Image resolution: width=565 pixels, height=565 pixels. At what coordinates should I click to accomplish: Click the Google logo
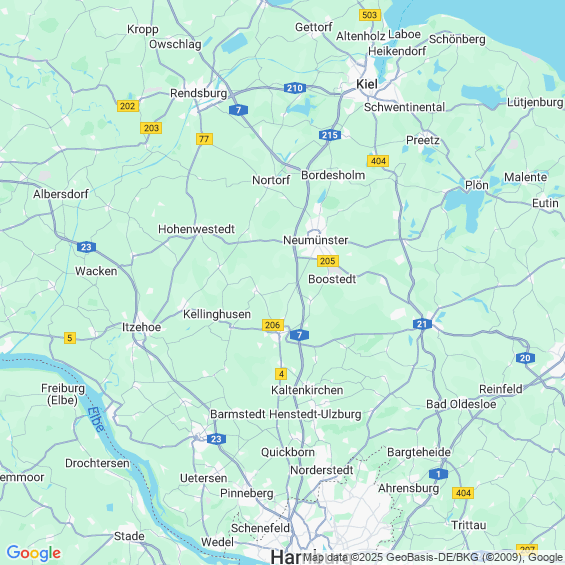click(34, 553)
